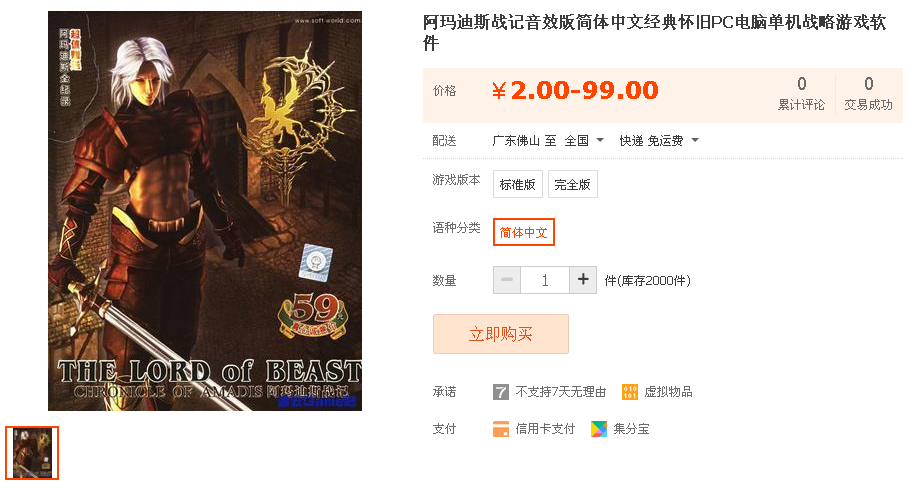Open the 累计评论 review count
Image resolution: width=909 pixels, height=485 pixels.
click(801, 93)
